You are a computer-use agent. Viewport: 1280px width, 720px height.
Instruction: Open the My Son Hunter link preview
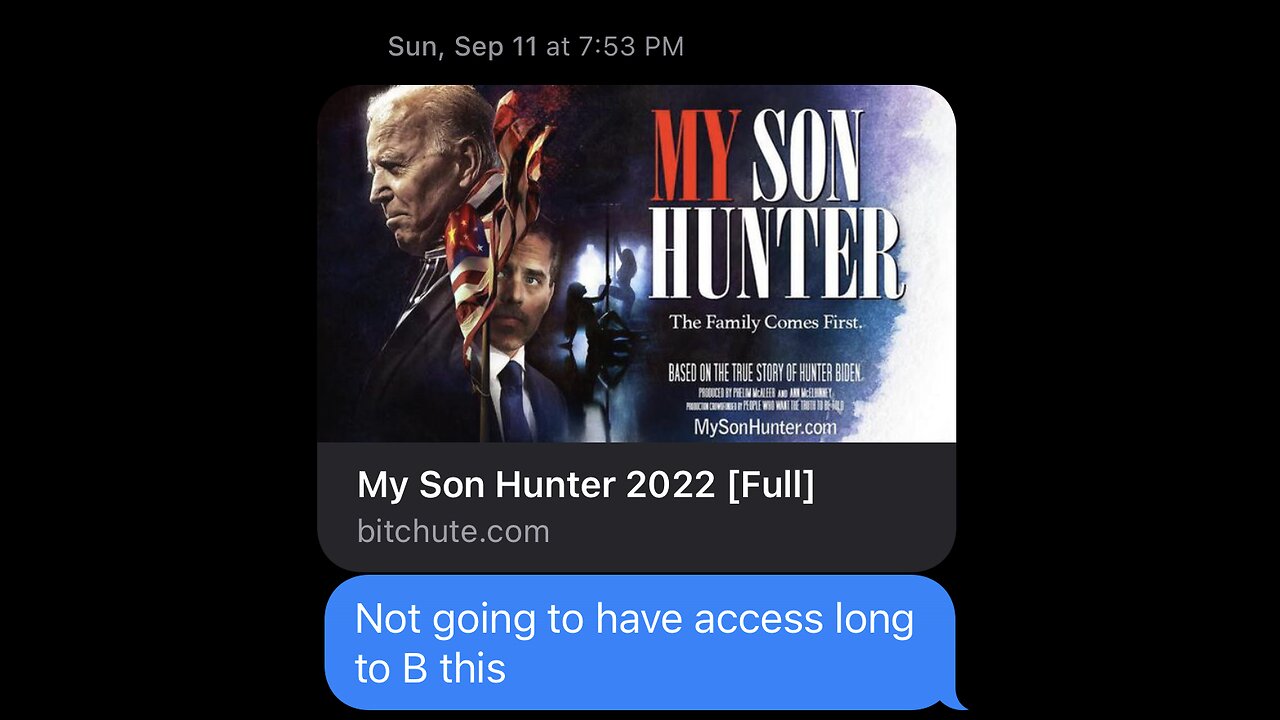coord(636,328)
